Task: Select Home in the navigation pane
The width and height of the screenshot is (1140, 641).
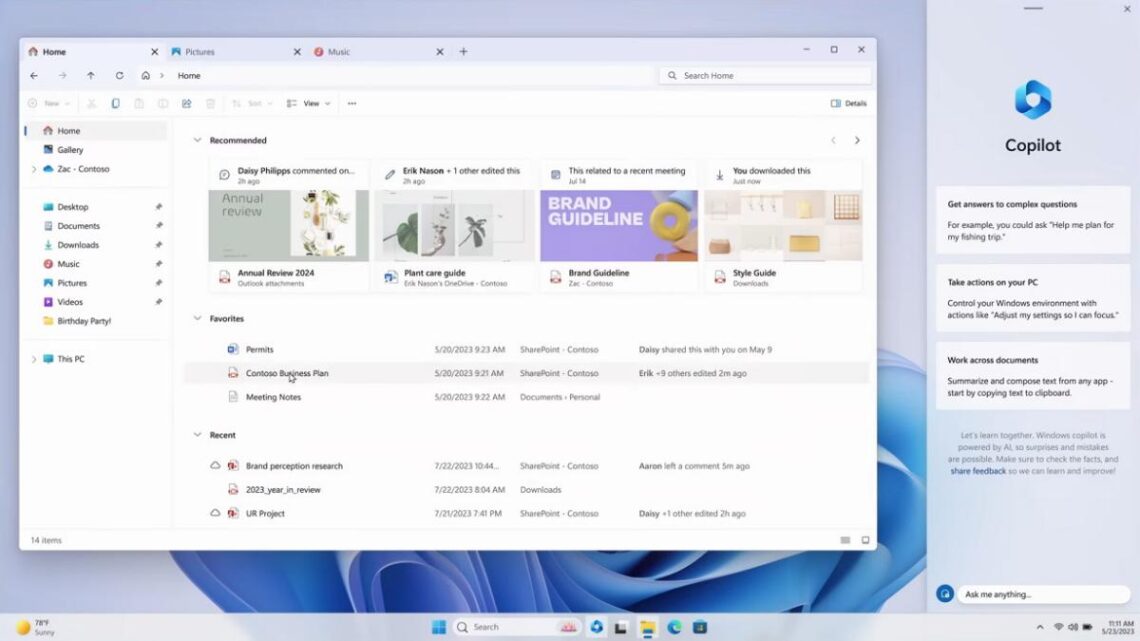Action: [96, 131]
